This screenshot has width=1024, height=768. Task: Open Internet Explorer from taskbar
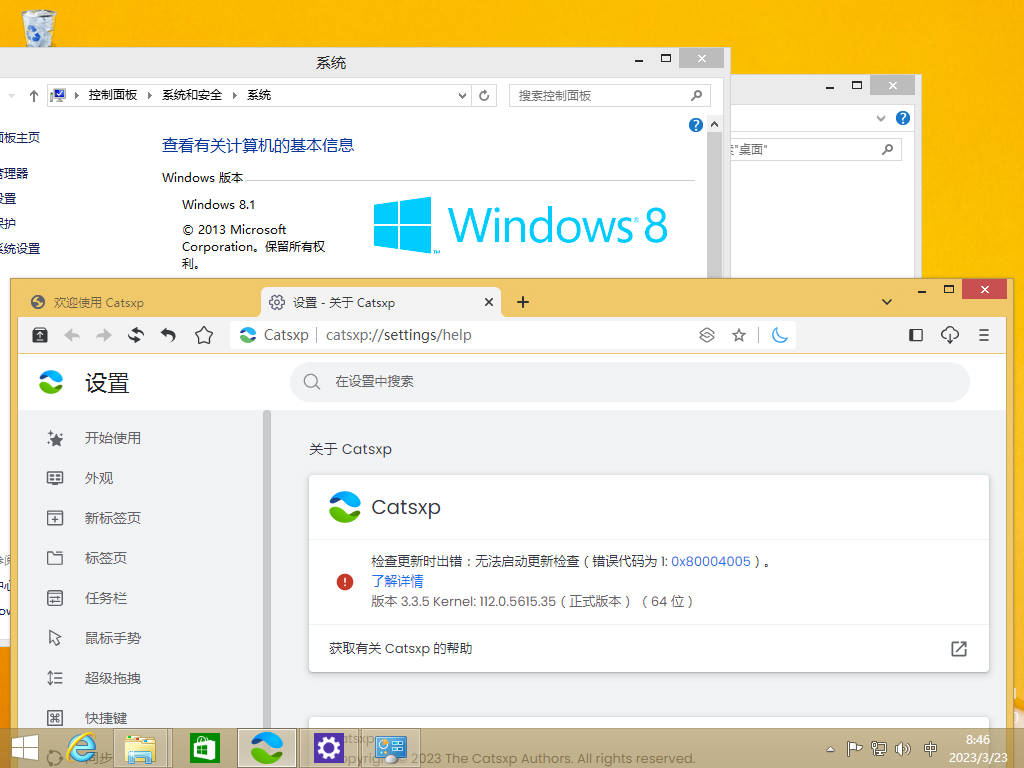(82, 747)
